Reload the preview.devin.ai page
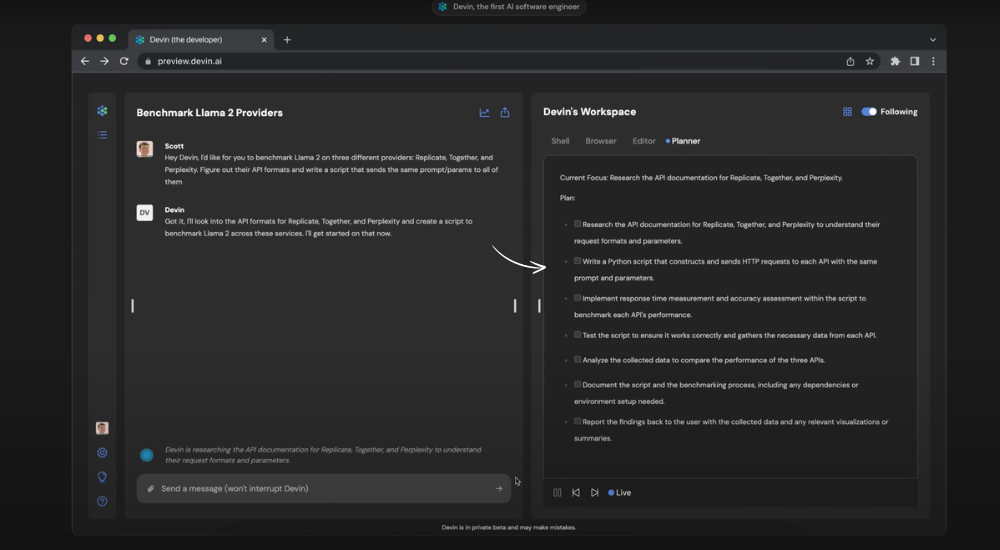 coord(124,61)
